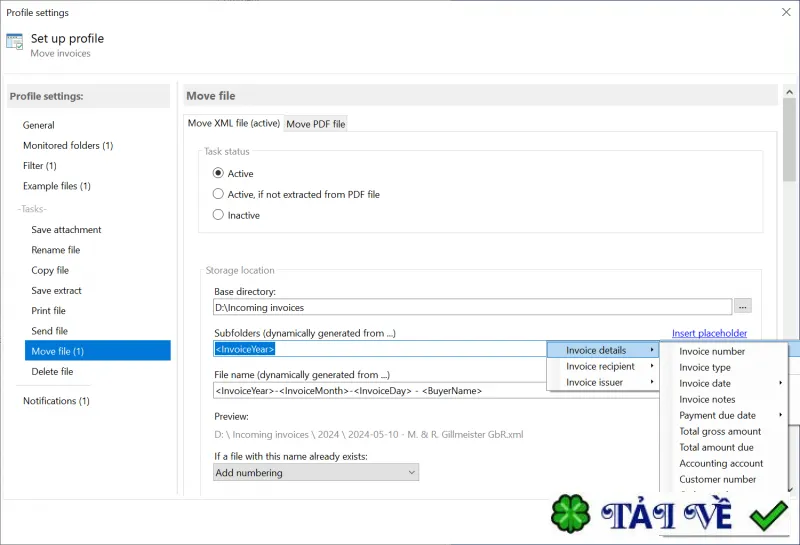Open Monitored folders (1) settings
This screenshot has height=545, width=800.
(68, 145)
